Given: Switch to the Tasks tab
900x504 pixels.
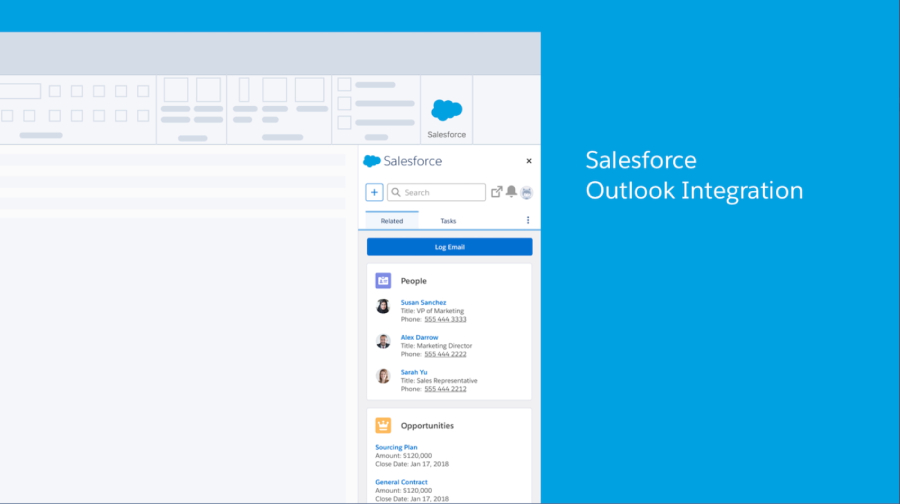Looking at the screenshot, I should (x=448, y=221).
